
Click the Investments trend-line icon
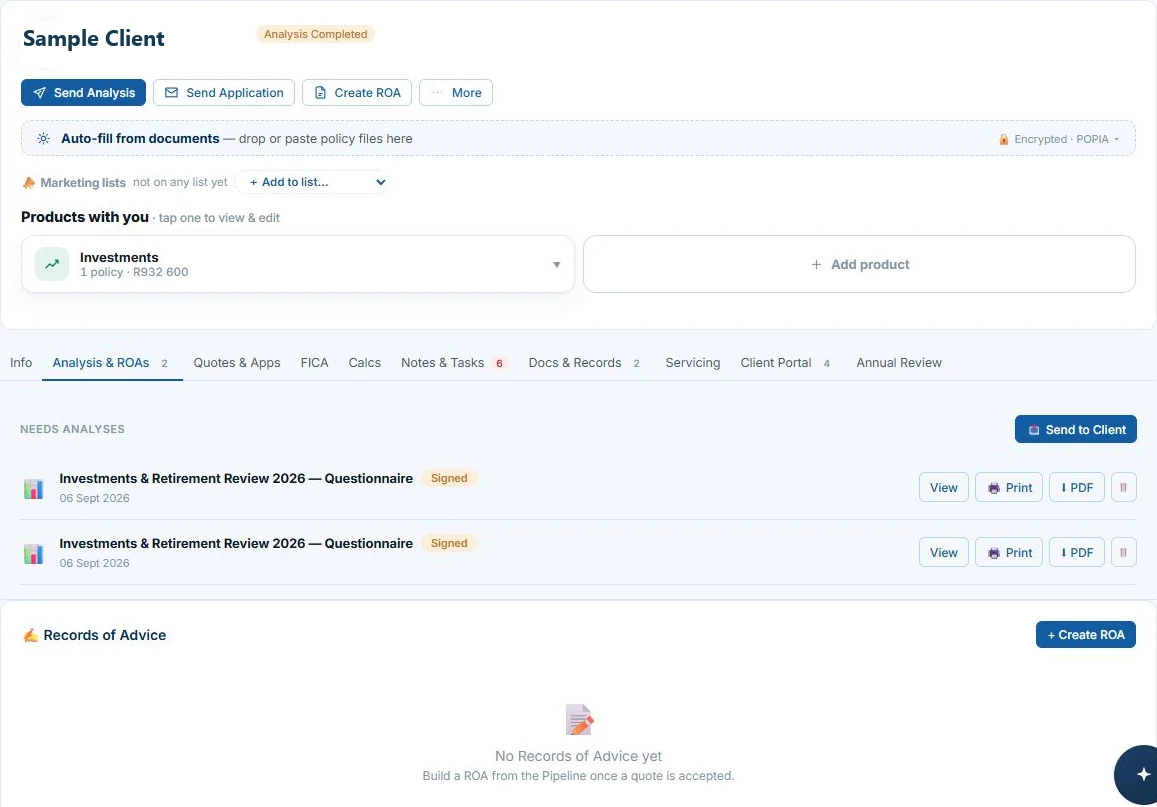pyautogui.click(x=52, y=264)
